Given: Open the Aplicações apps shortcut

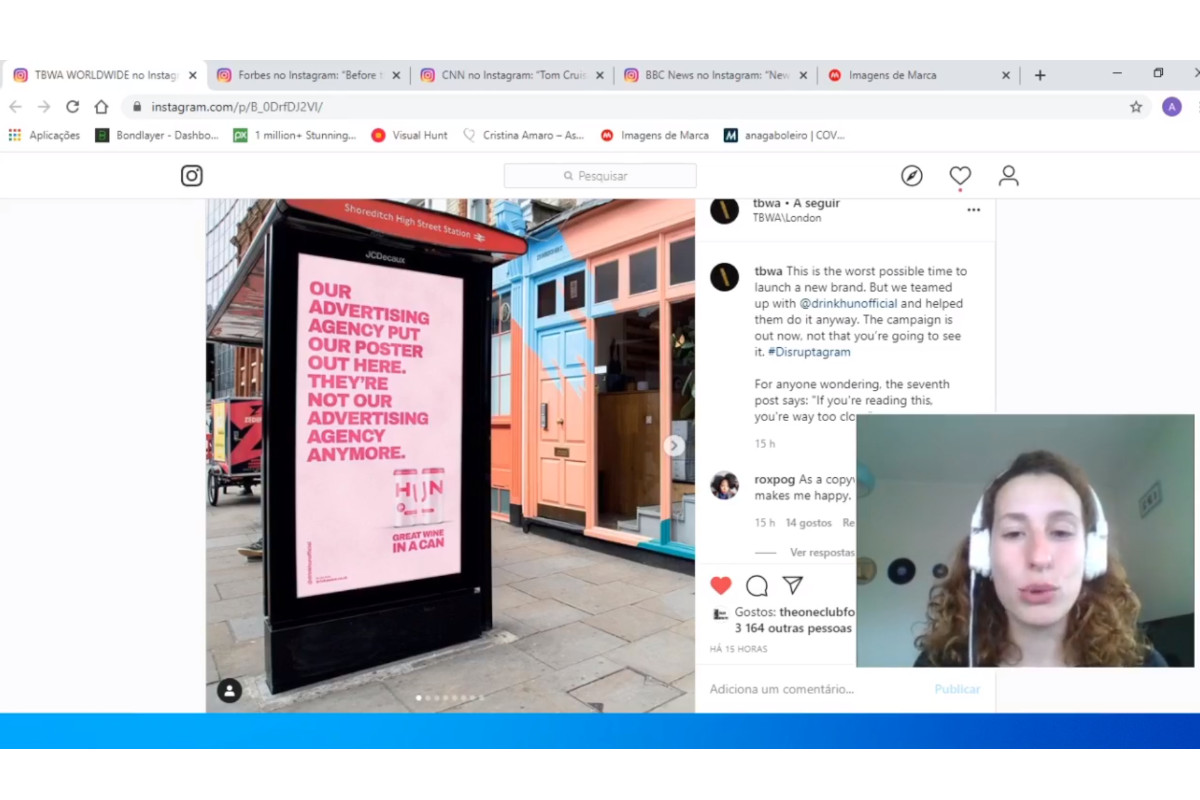Looking at the screenshot, I should [44, 135].
